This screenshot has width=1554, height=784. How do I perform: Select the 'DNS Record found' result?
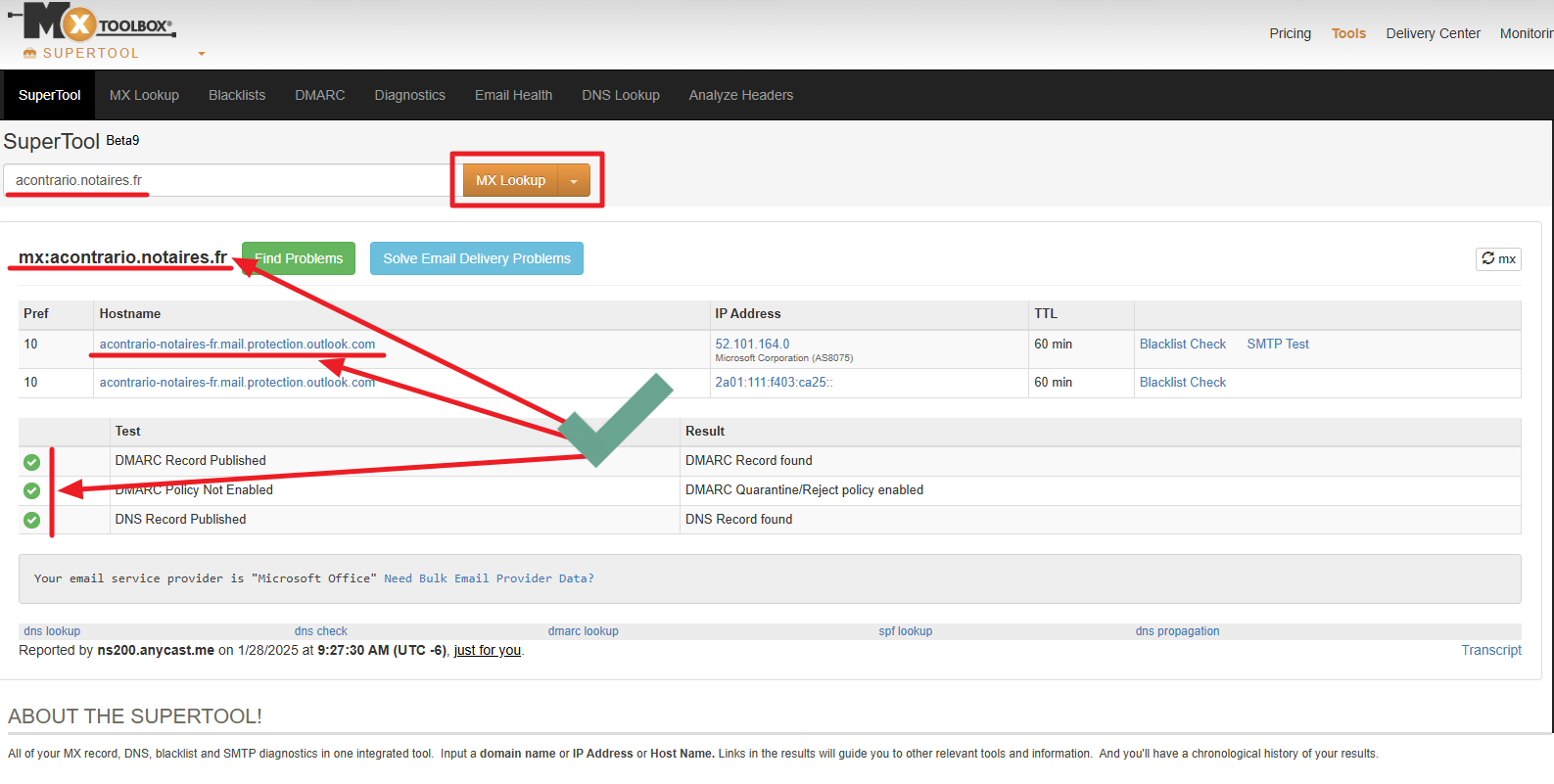(739, 520)
